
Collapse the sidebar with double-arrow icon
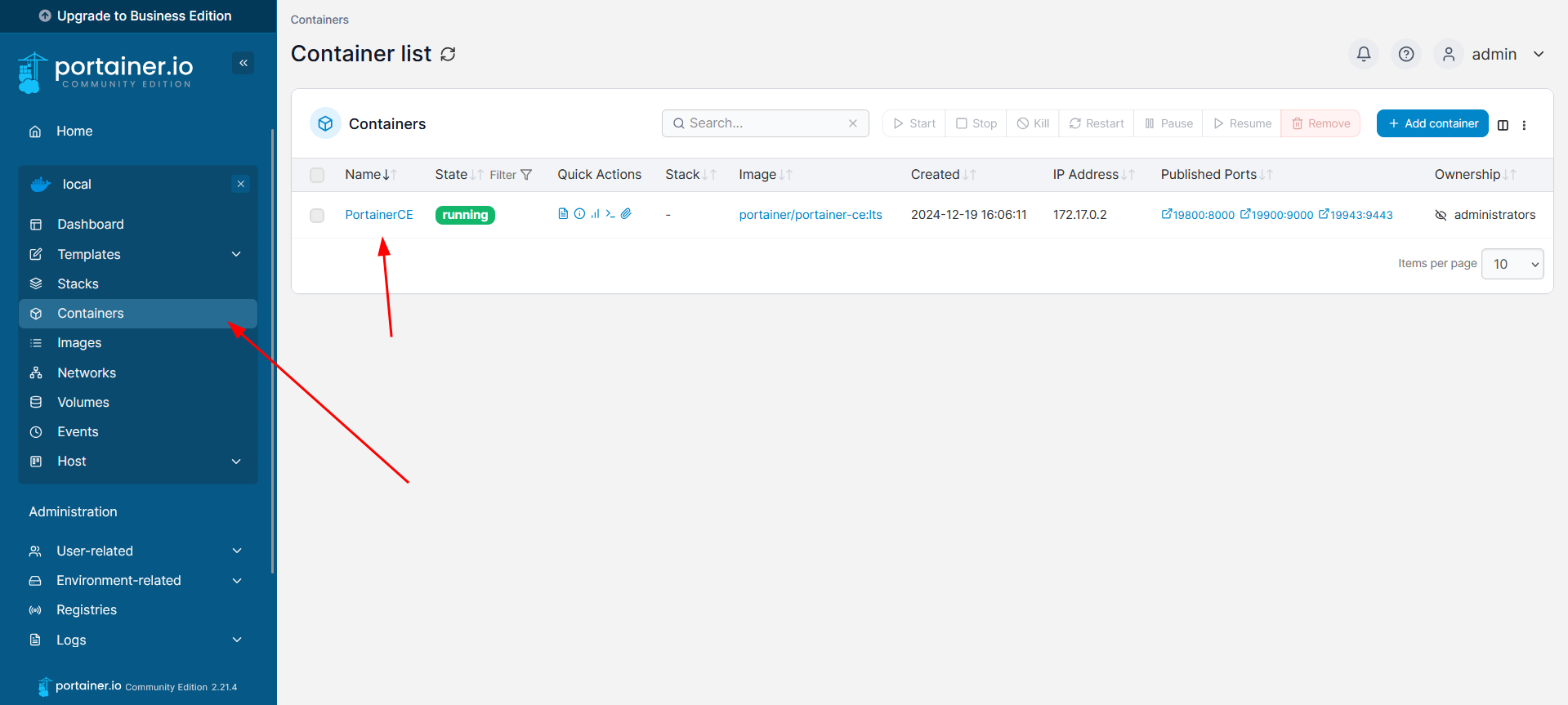click(243, 63)
